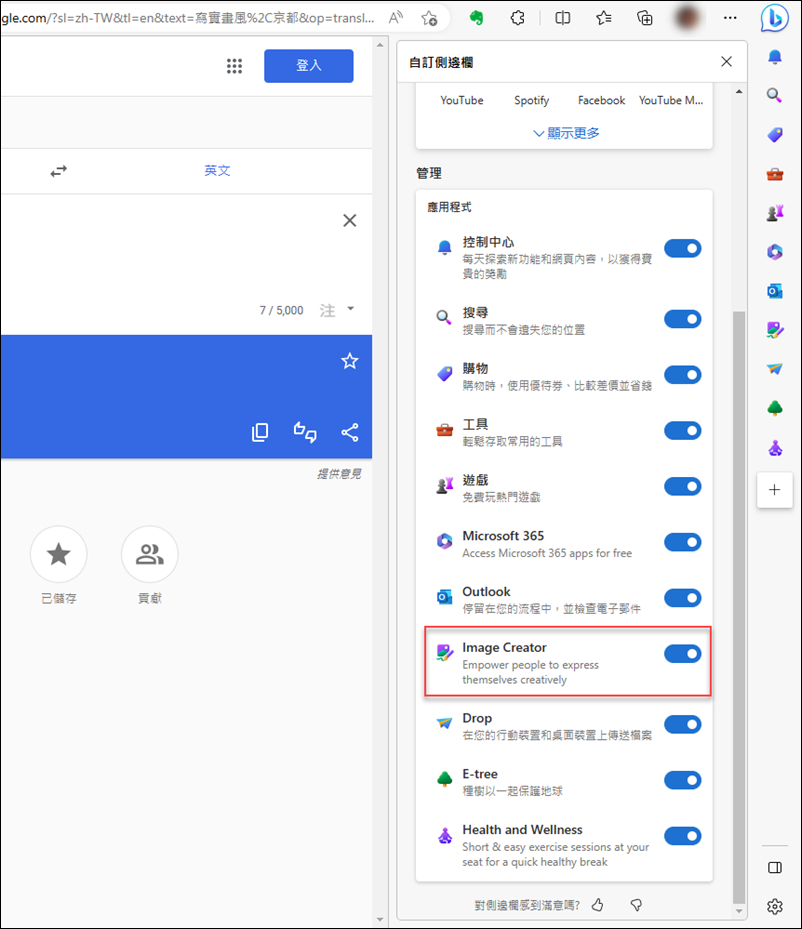This screenshot has height=929, width=802.
Task: Open the Outlook icon in the Edge sidebar
Action: [x=775, y=291]
